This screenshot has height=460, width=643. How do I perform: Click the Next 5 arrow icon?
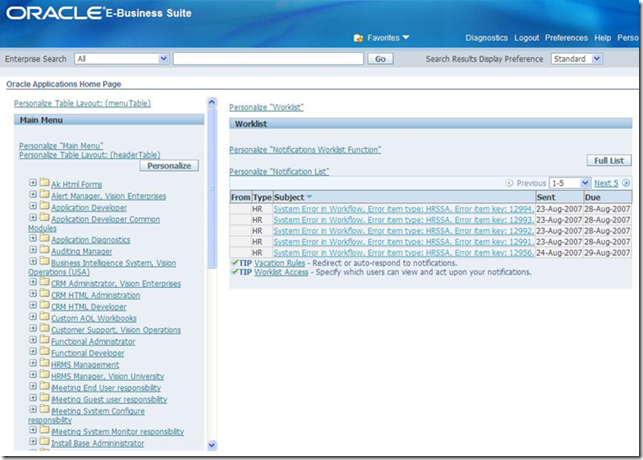point(626,183)
